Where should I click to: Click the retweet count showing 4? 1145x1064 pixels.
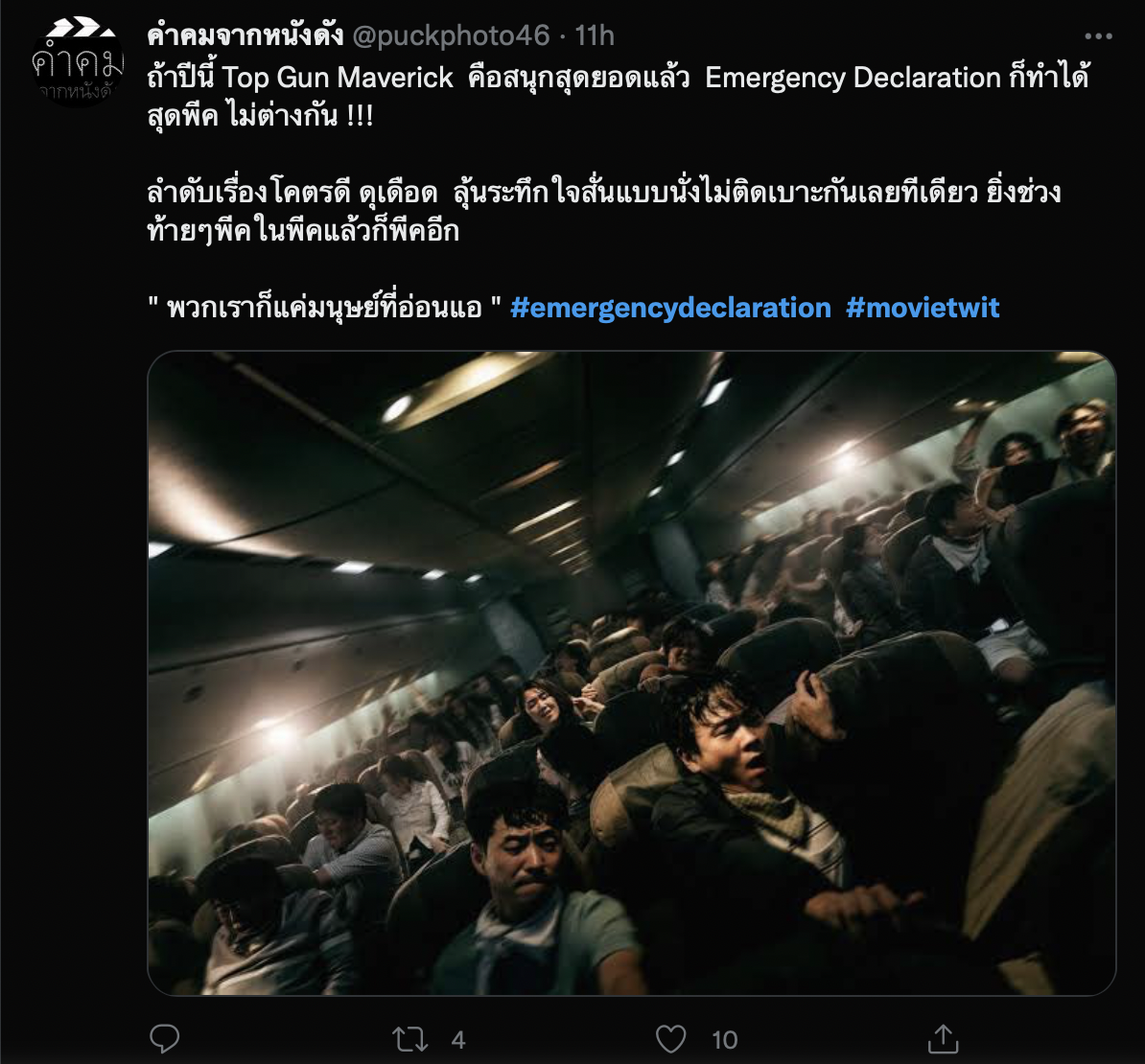coord(457,1040)
